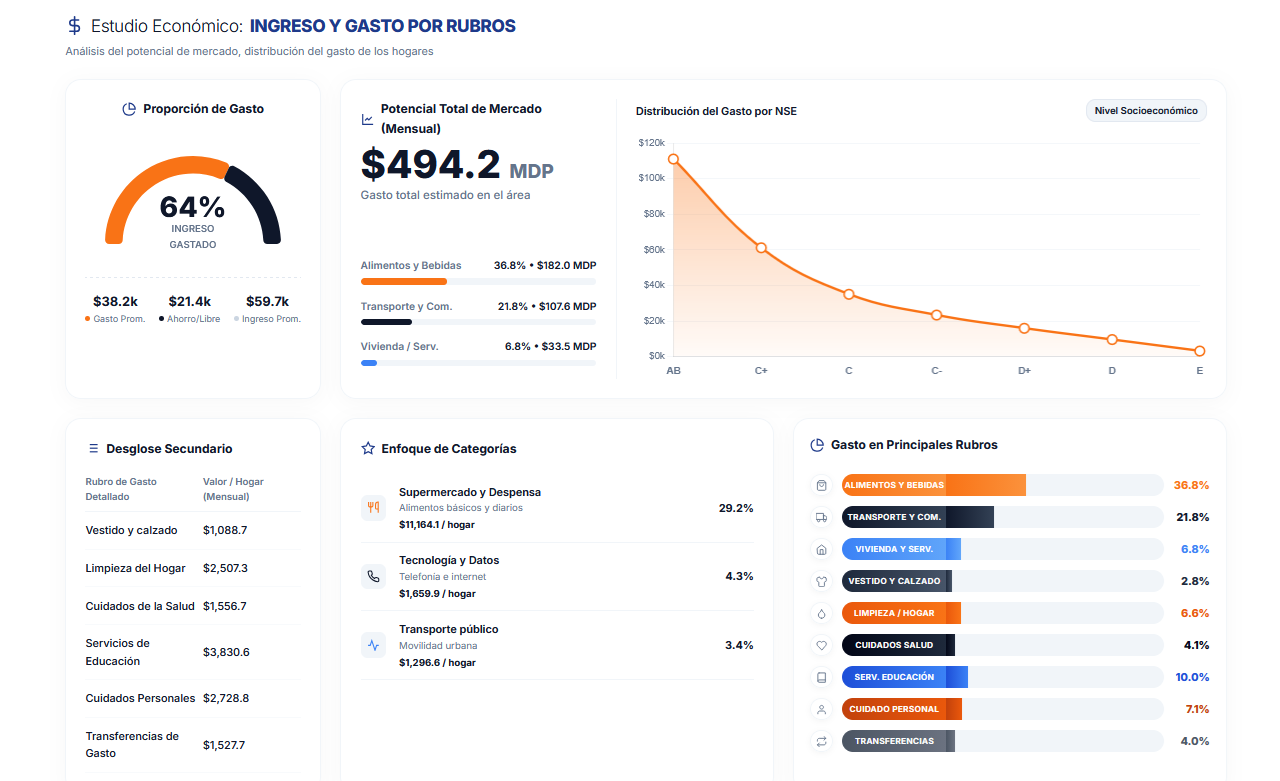Click the Alimentos y Bebidas orange bar

coord(934,485)
